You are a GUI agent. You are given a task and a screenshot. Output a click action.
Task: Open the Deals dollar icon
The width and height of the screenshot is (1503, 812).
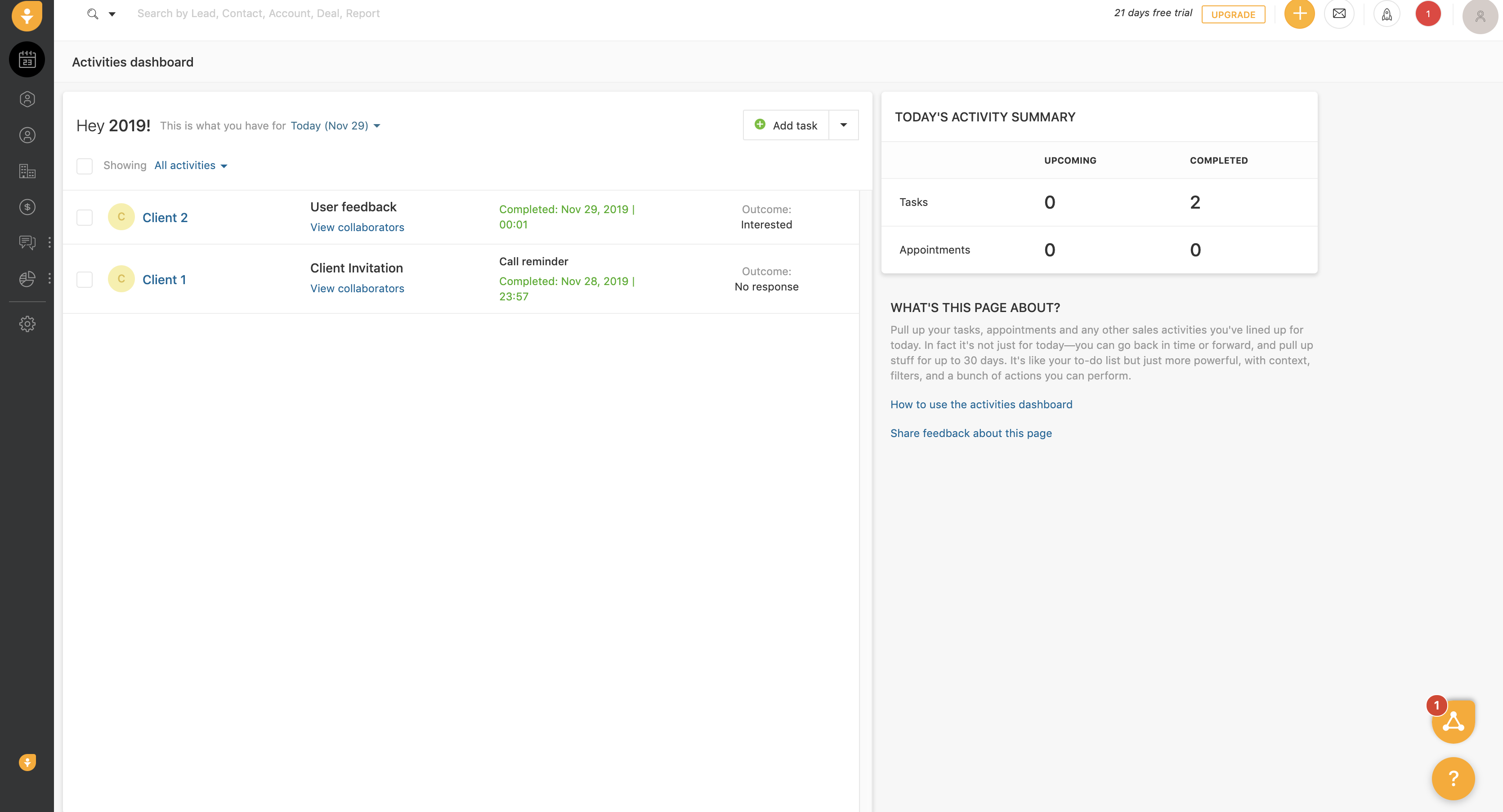point(27,206)
